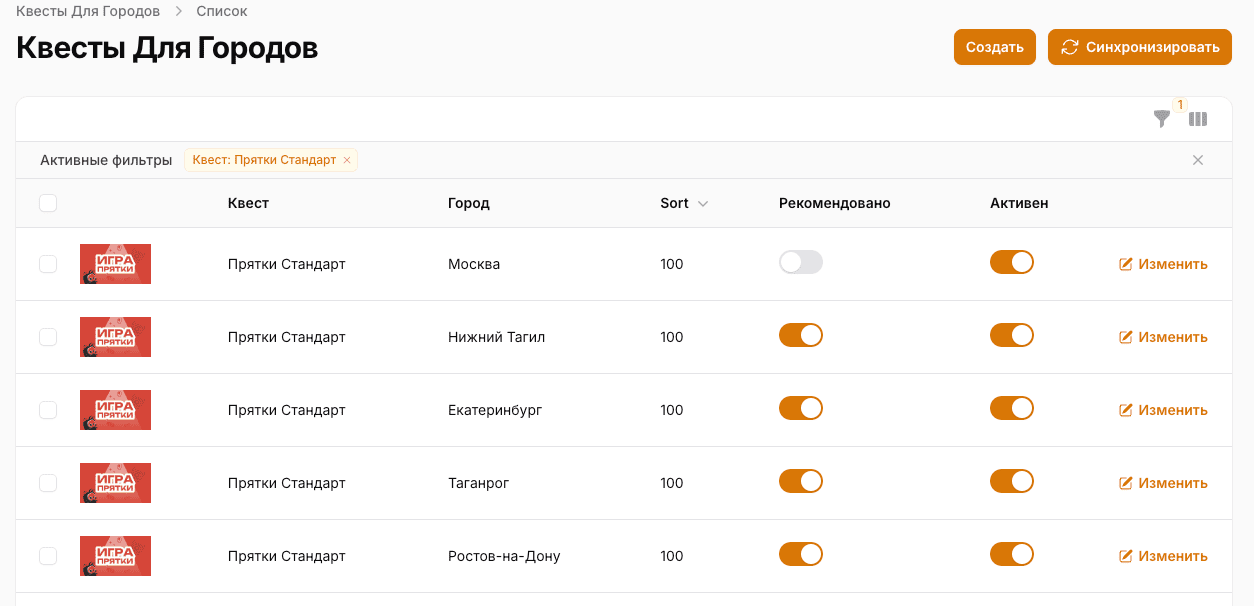Clear all active filters with X icon
Screen dimensions: 1254x606
[1198, 160]
